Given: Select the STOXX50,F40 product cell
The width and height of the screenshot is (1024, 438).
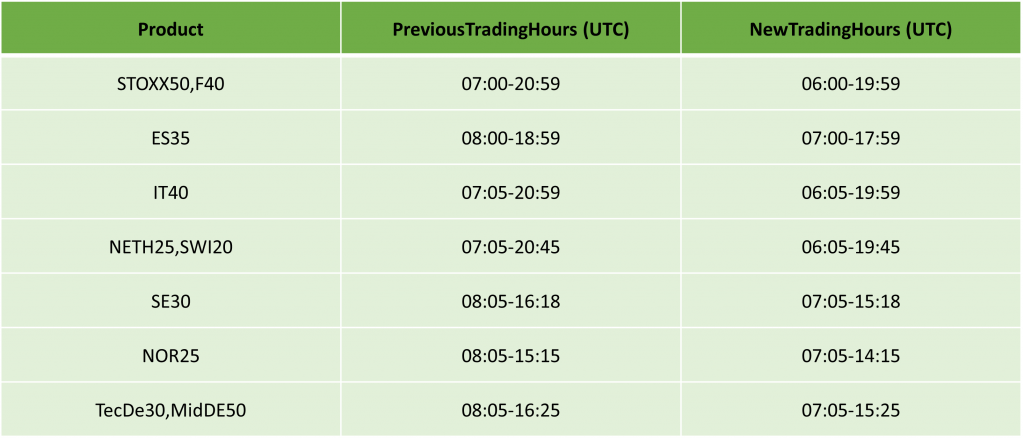Looking at the screenshot, I should click(x=170, y=84).
